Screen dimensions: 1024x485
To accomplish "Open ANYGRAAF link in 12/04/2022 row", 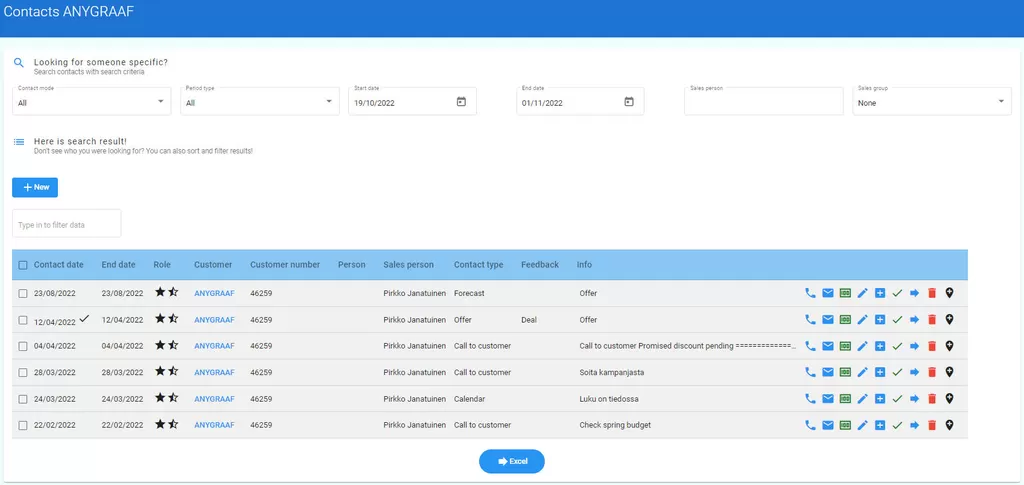I will [x=214, y=320].
